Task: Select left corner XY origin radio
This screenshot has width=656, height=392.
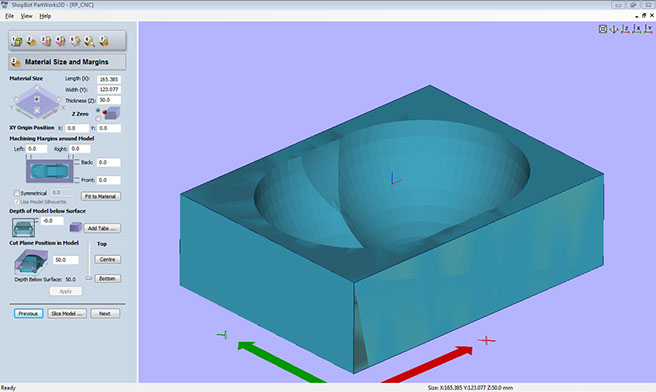Action: click(16, 99)
